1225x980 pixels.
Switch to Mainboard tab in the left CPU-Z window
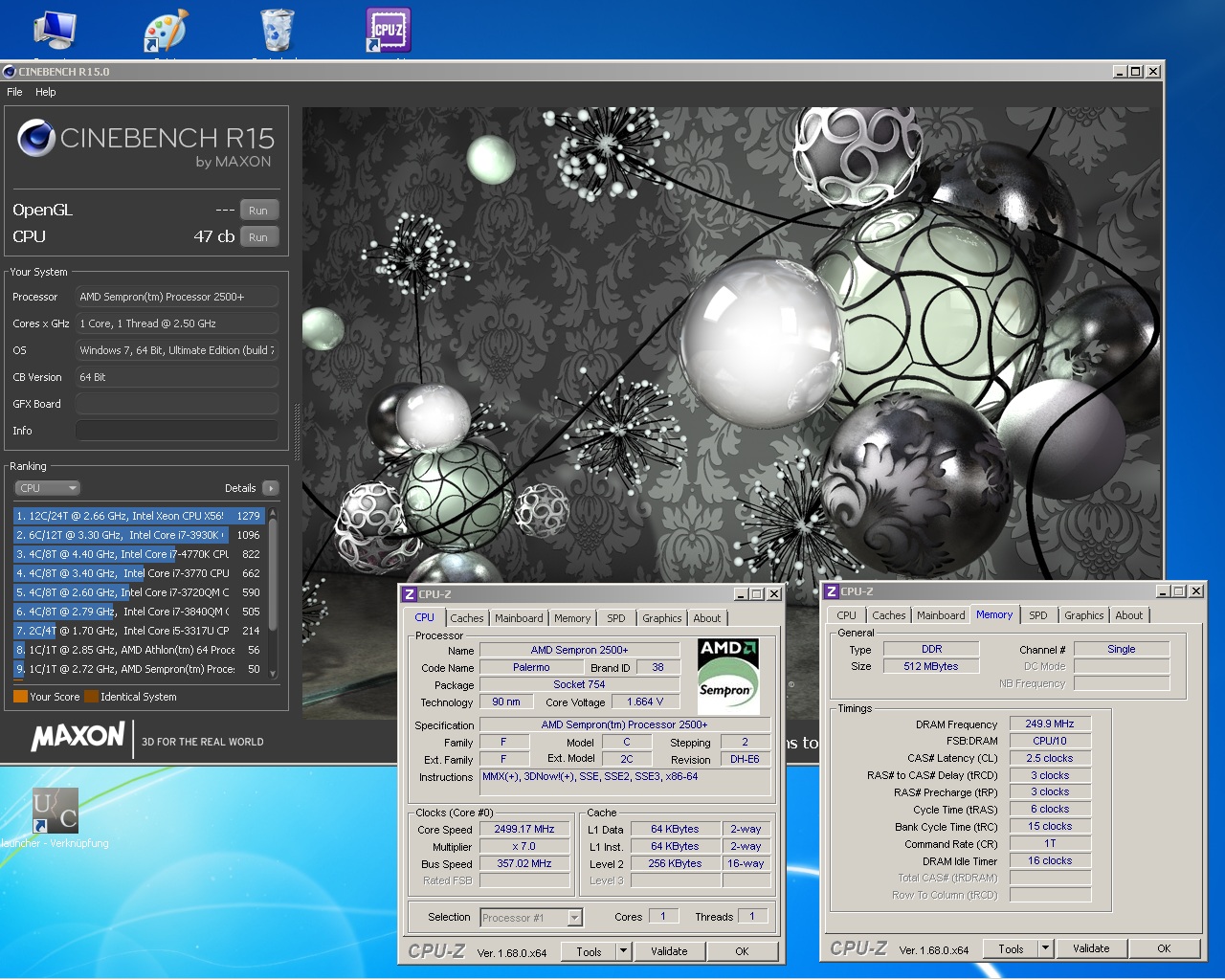point(519,618)
